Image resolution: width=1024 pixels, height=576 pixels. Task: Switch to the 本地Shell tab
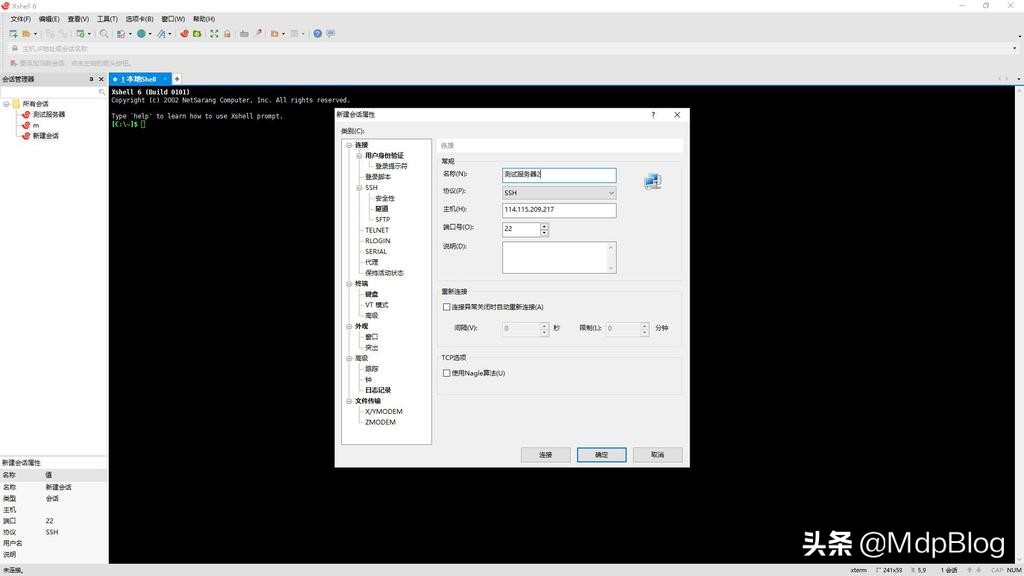(x=140, y=78)
